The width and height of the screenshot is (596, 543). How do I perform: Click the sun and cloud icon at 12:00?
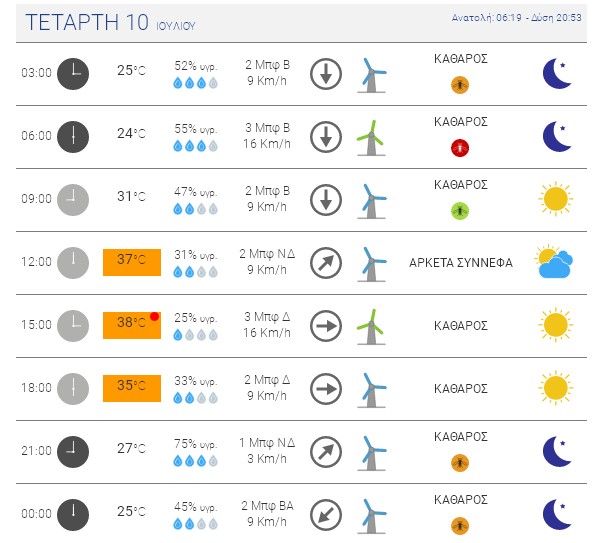coord(554,261)
